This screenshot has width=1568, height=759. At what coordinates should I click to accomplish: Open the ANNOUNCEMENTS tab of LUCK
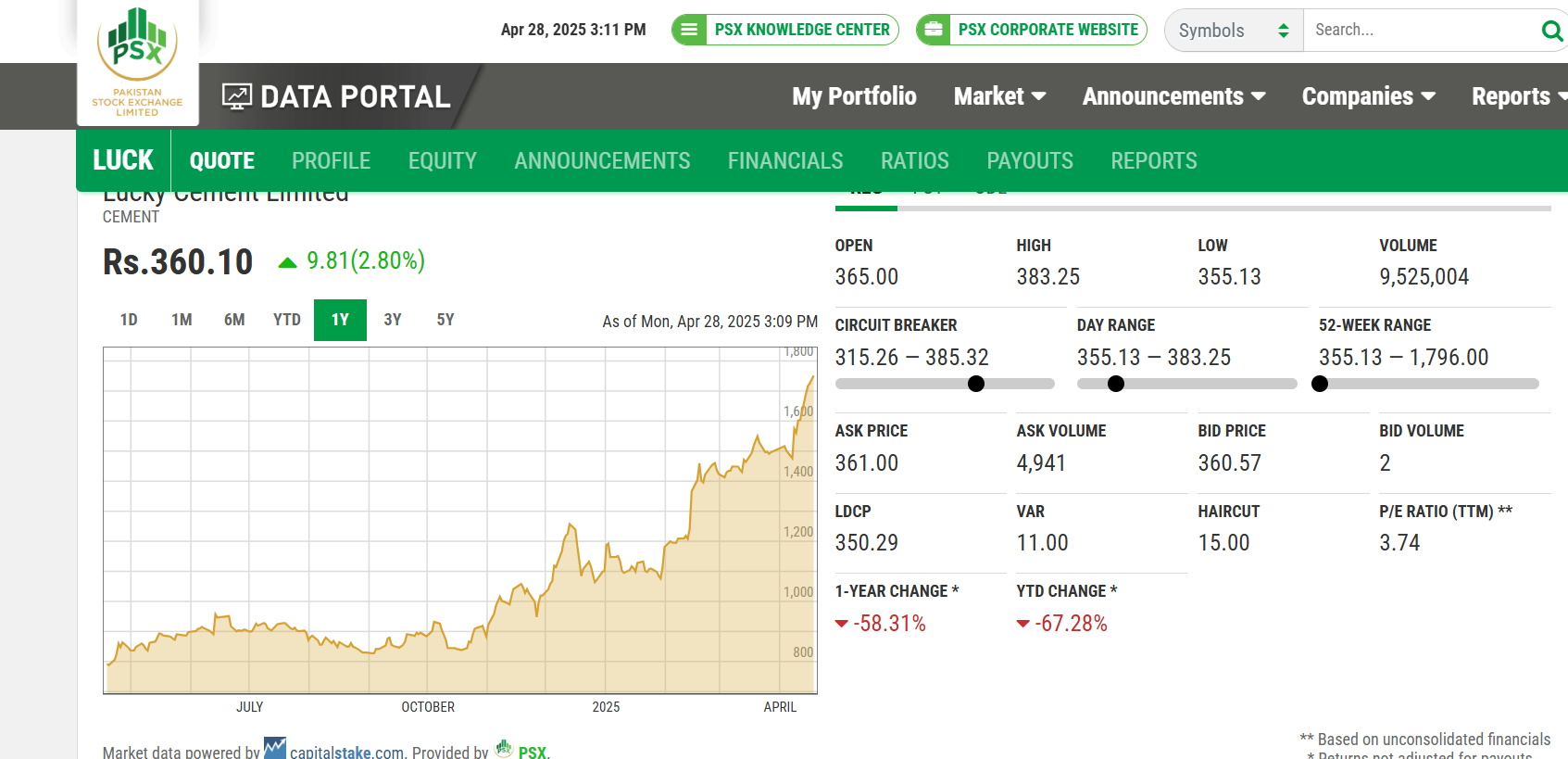click(602, 161)
